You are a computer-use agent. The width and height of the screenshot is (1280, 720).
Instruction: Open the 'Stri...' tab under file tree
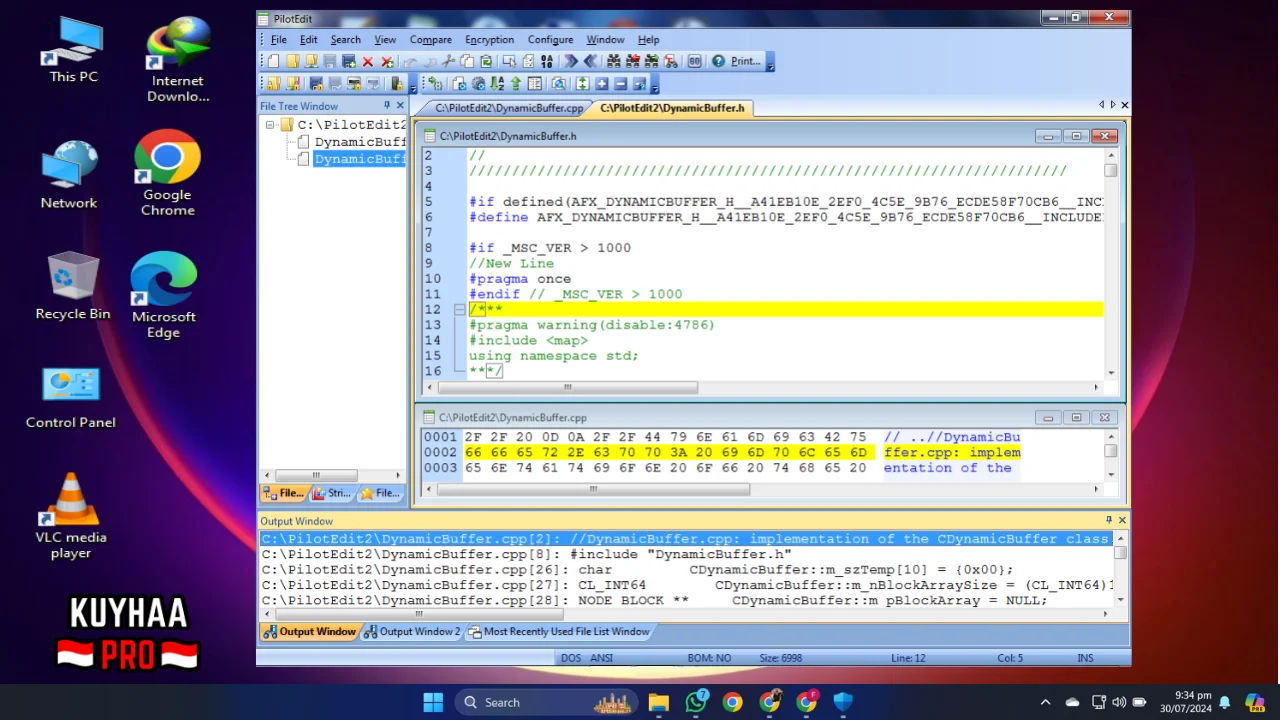coord(331,493)
